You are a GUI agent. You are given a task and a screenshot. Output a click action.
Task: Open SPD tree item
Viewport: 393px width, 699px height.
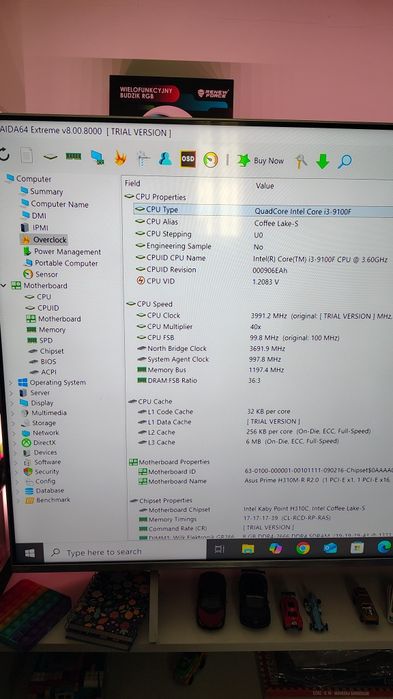point(40,340)
